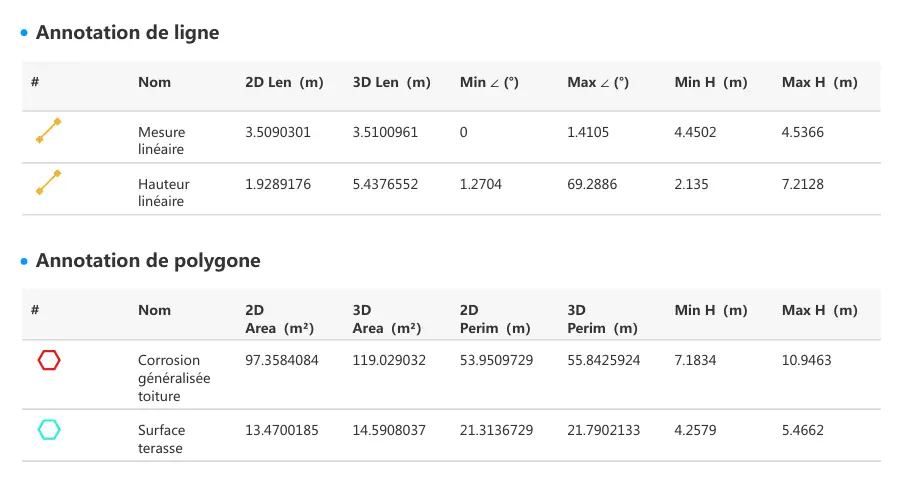The width and height of the screenshot is (911, 477).
Task: Click the Annotation de ligne heading
Action: click(127, 32)
